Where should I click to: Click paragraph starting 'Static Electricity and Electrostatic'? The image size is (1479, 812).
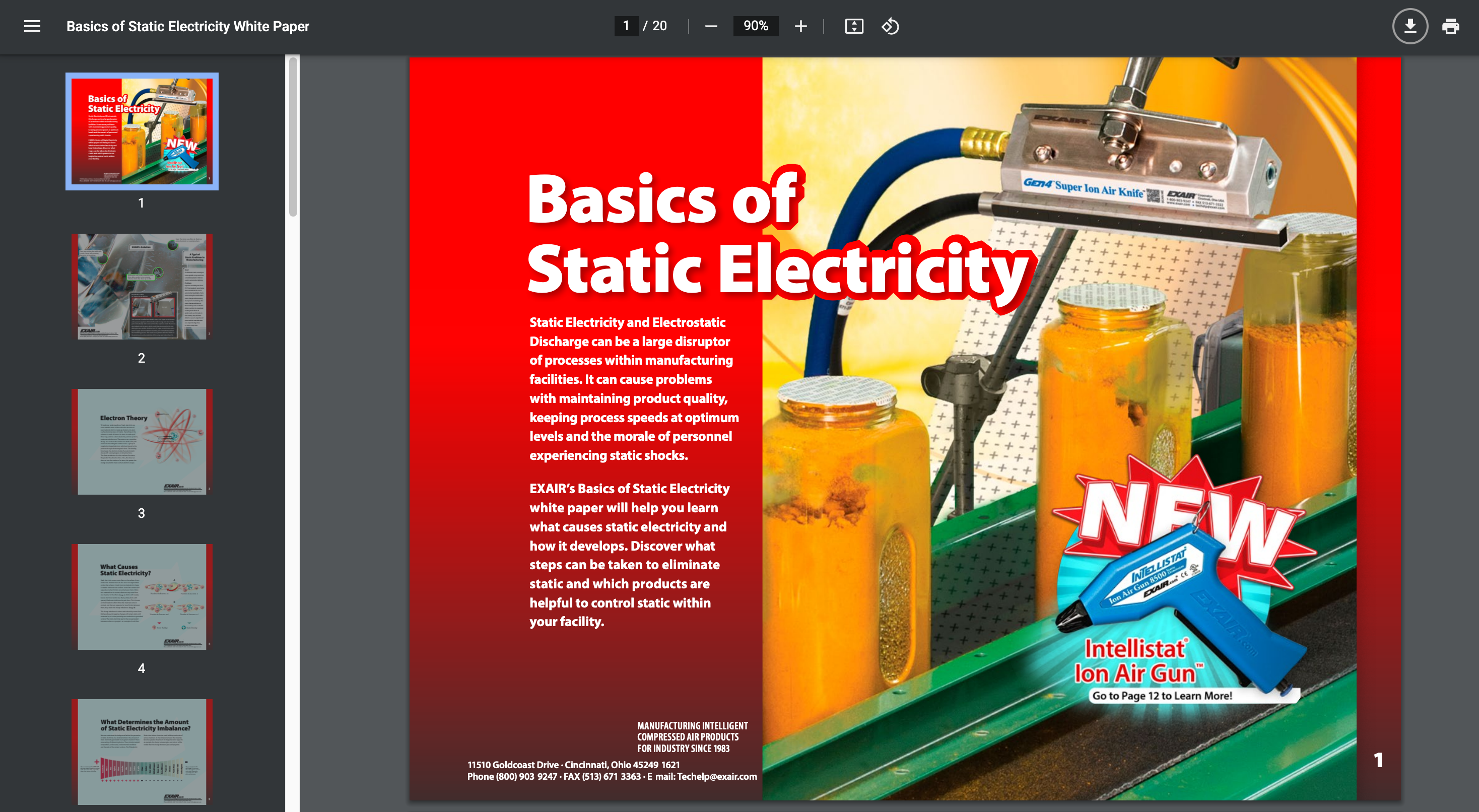(634, 389)
